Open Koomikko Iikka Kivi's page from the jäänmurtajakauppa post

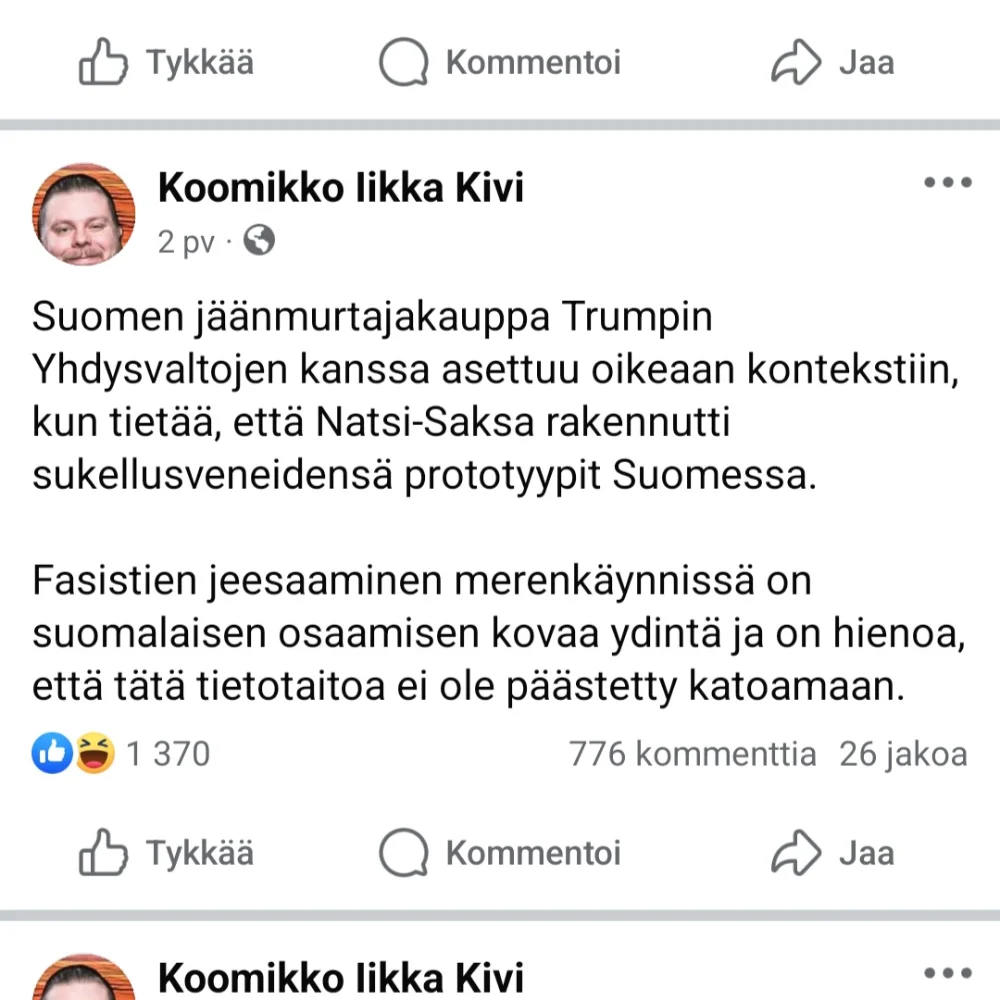[340, 187]
